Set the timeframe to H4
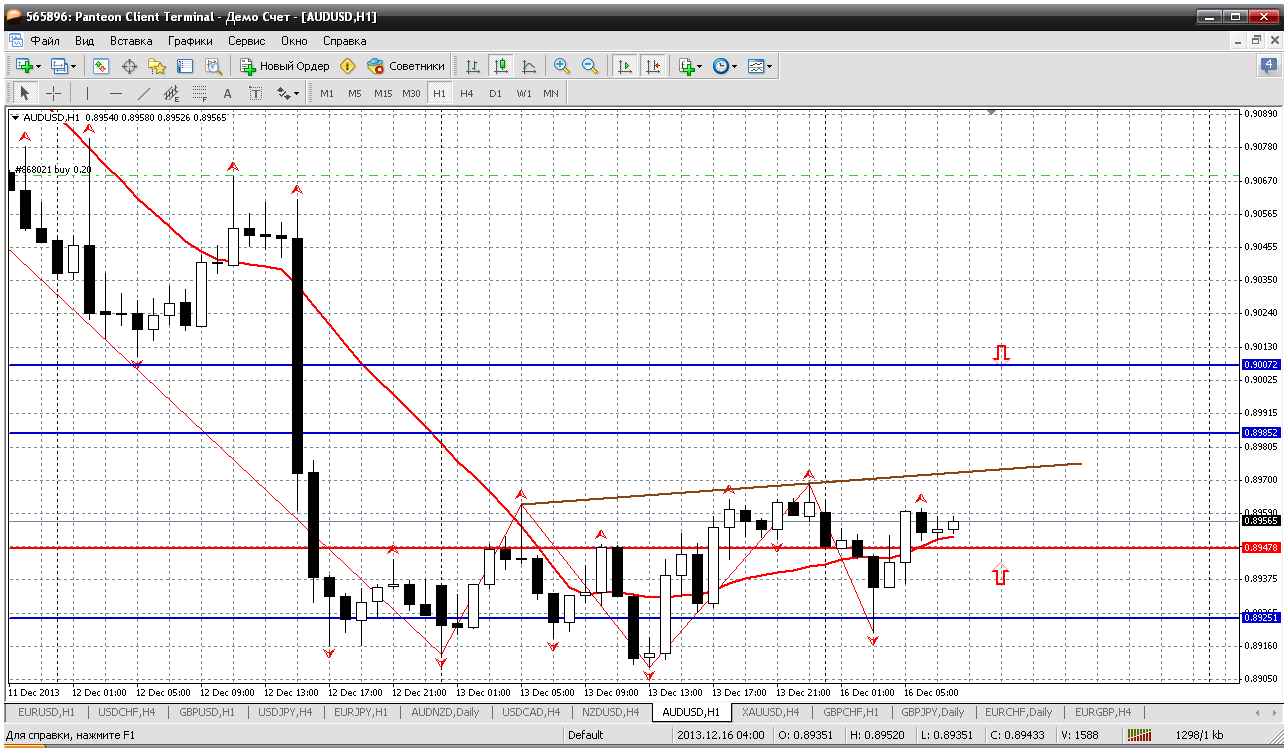The height and width of the screenshot is (748, 1288). [467, 93]
